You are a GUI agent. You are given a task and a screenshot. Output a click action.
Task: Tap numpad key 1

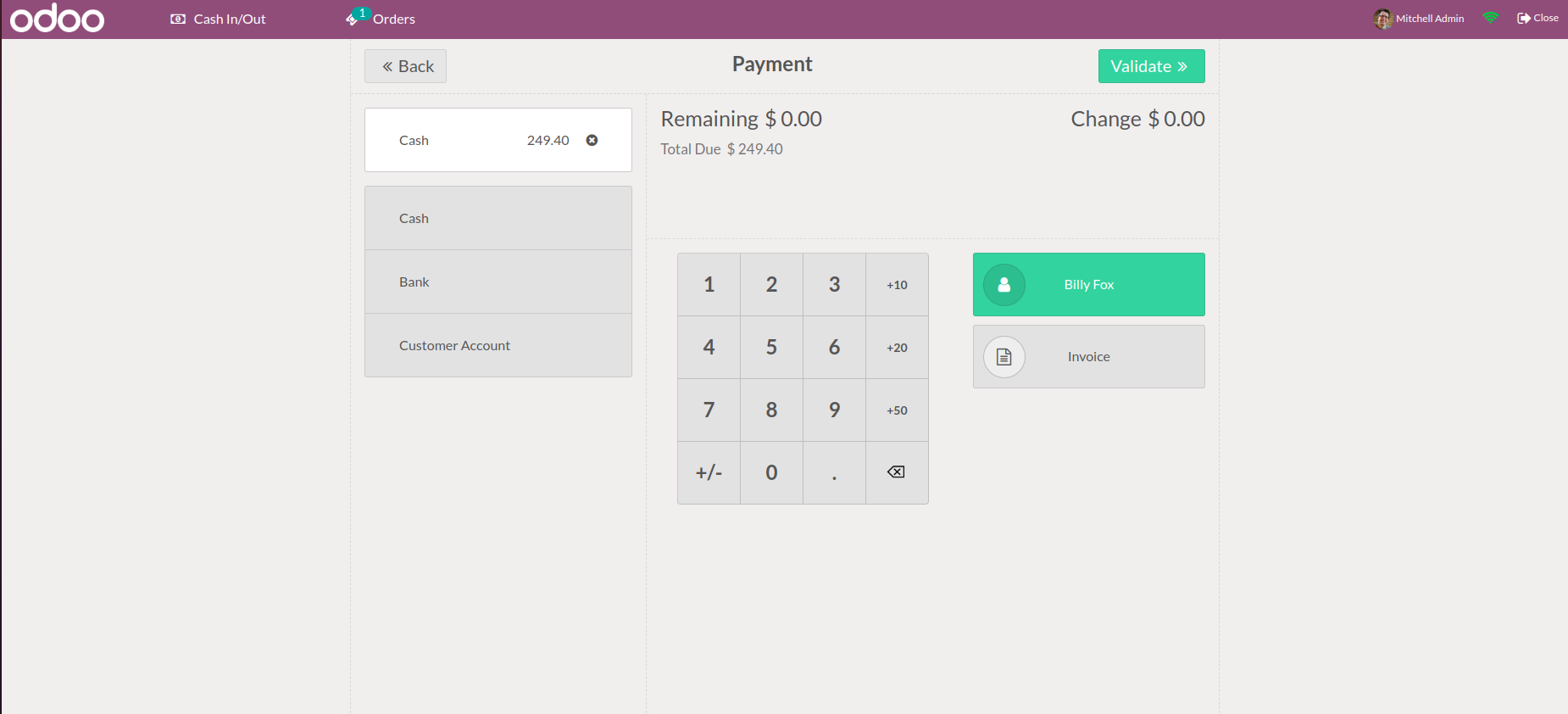(x=709, y=285)
